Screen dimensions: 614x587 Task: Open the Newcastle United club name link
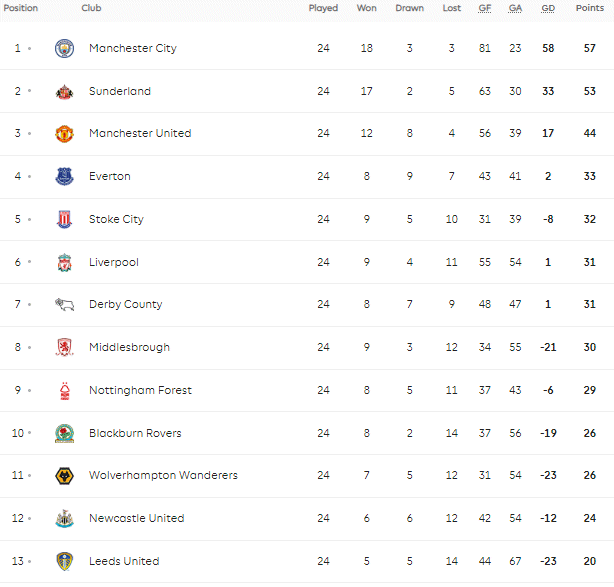[137, 518]
